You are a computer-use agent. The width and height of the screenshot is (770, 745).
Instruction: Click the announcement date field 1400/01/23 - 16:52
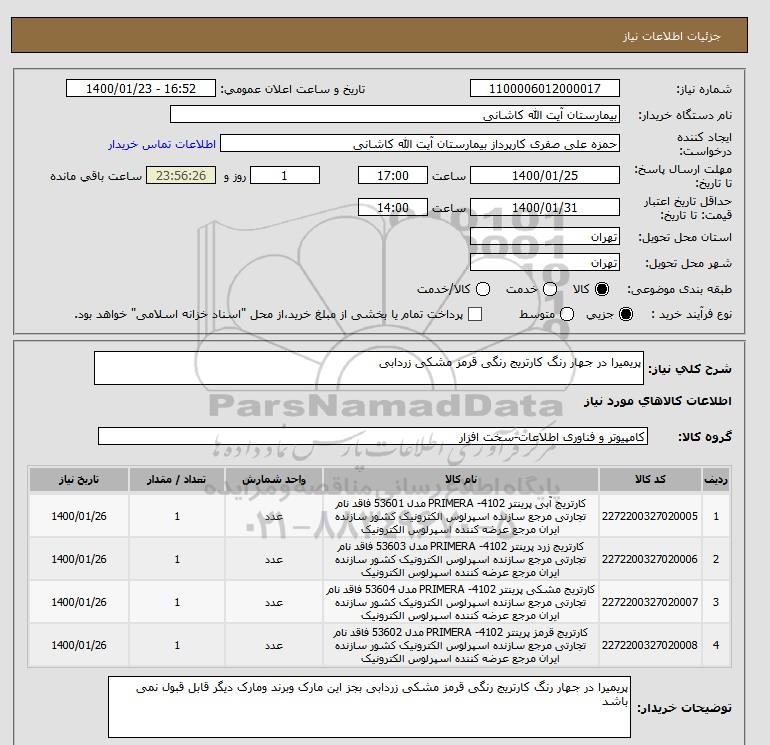pos(141,88)
